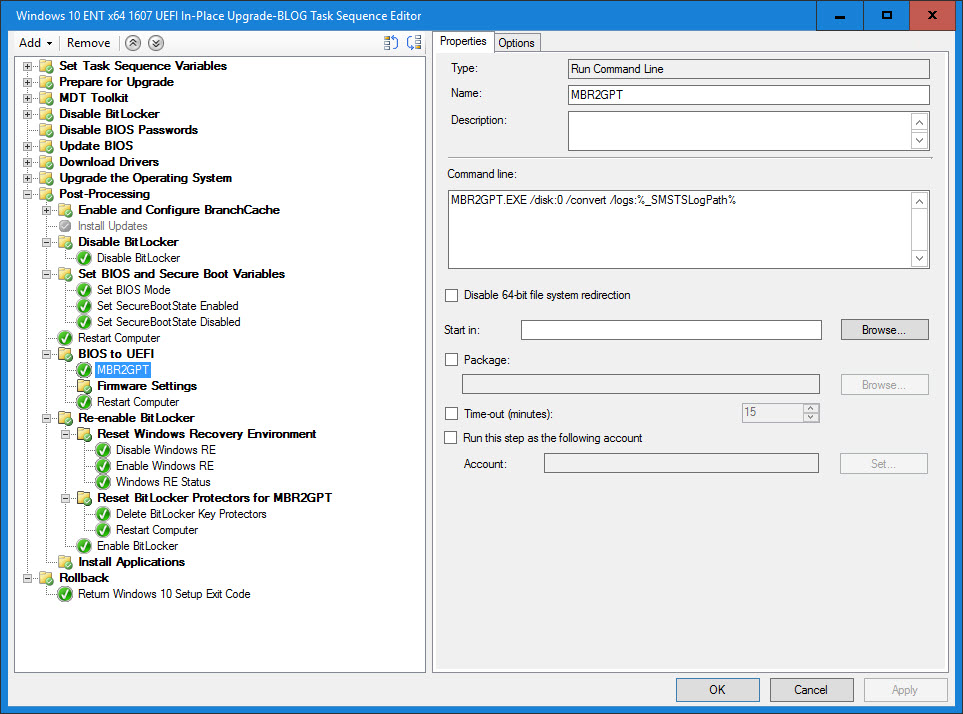Image resolution: width=963 pixels, height=714 pixels.
Task: Click into the Start in text field
Action: click(670, 330)
